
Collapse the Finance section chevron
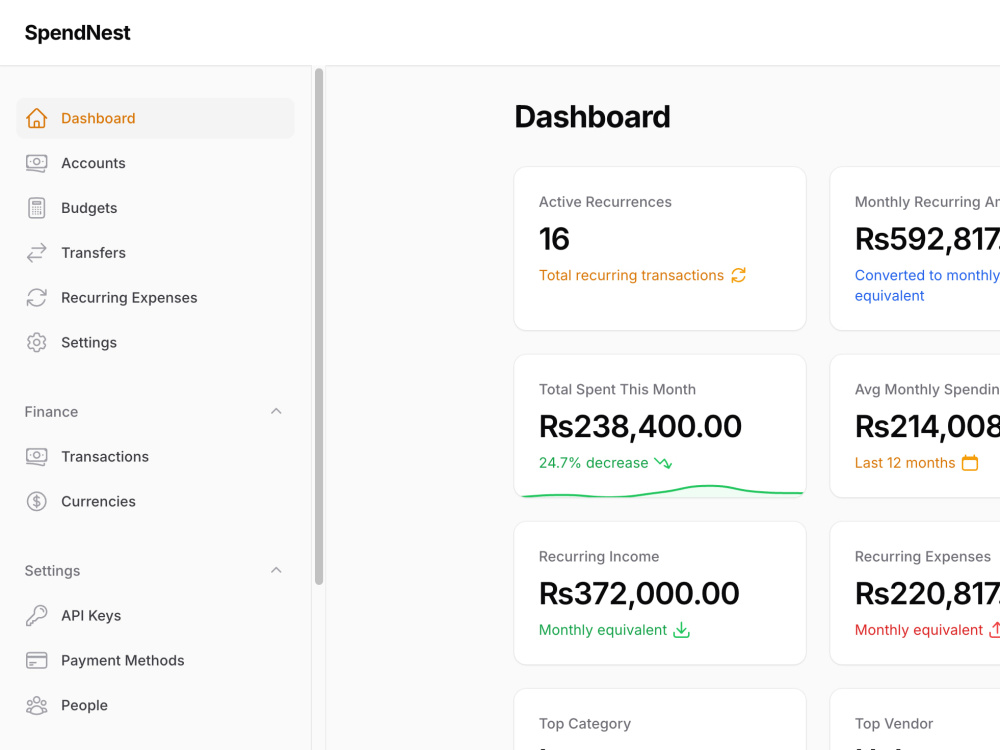(276, 411)
